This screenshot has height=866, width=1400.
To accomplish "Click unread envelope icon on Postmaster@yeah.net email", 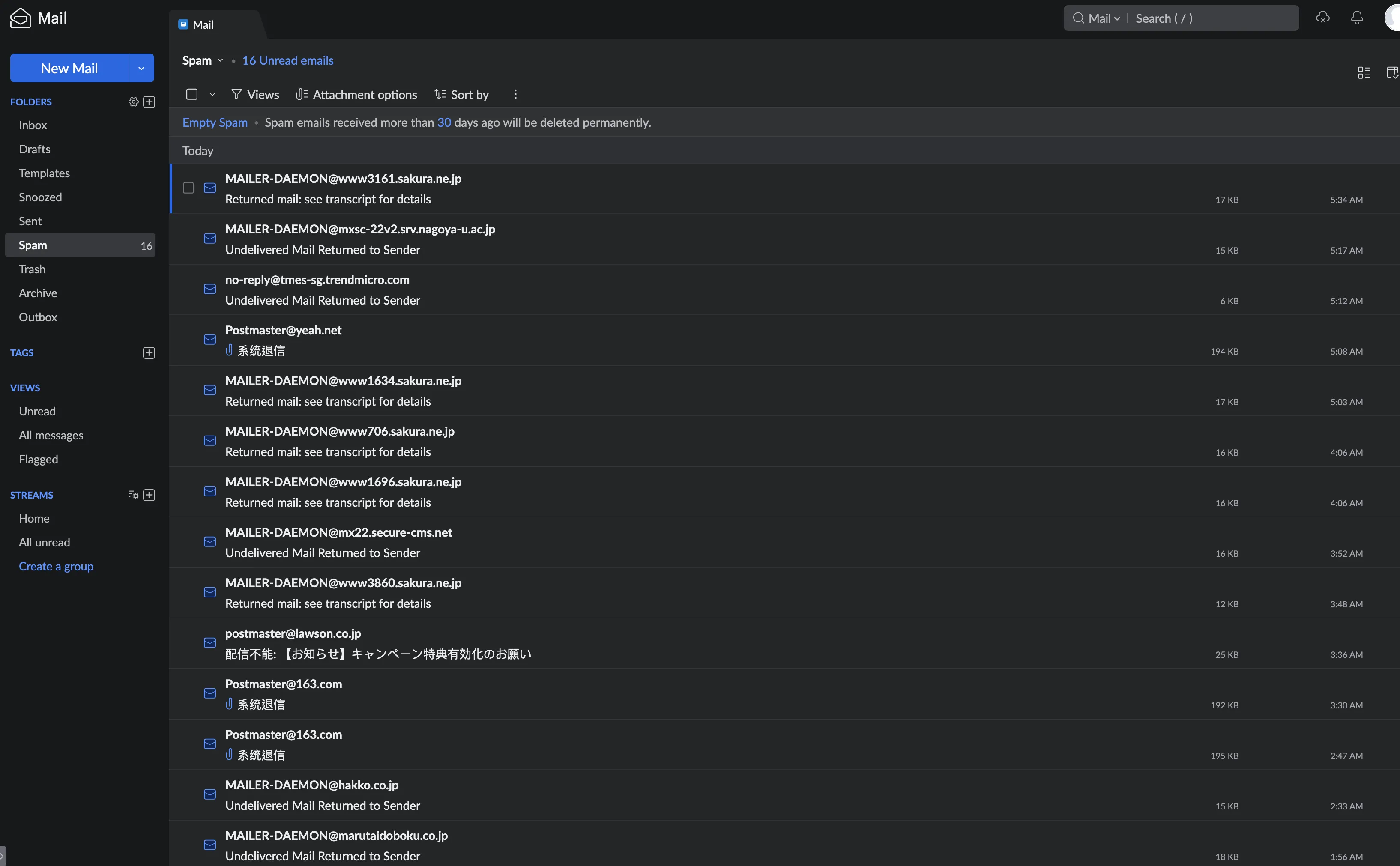I will pyautogui.click(x=210, y=340).
